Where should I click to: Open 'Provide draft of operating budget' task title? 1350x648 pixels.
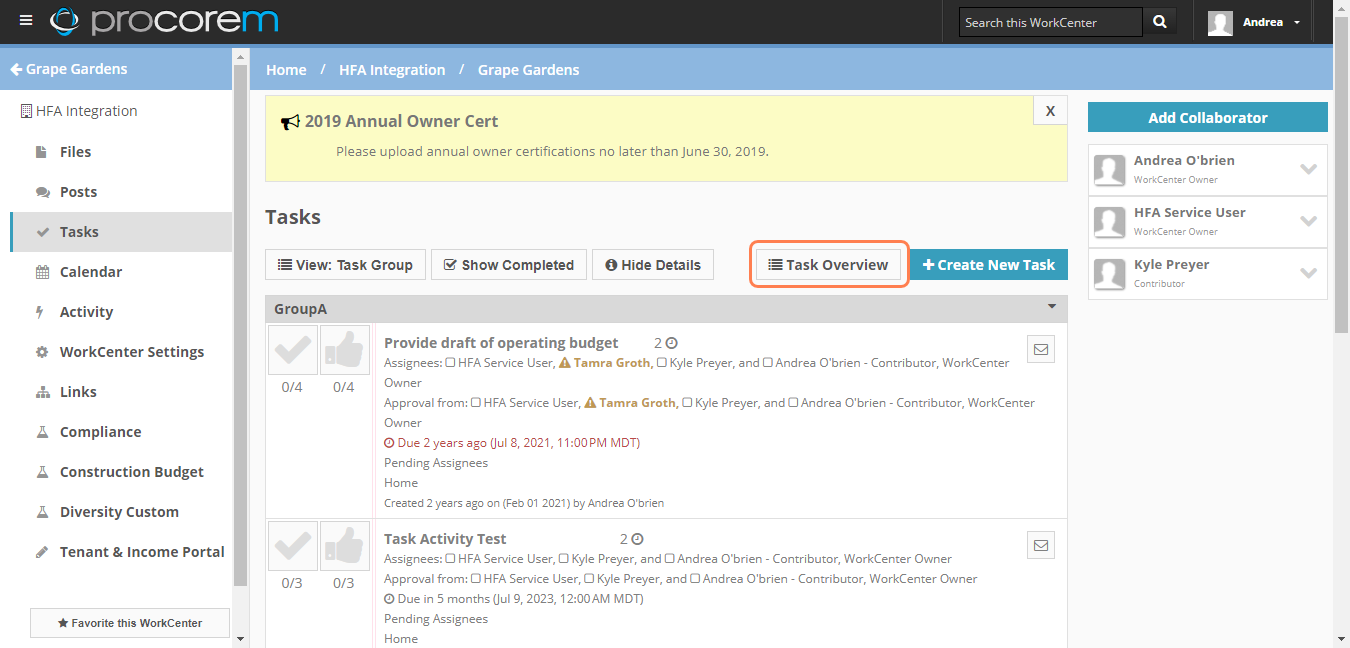point(501,343)
